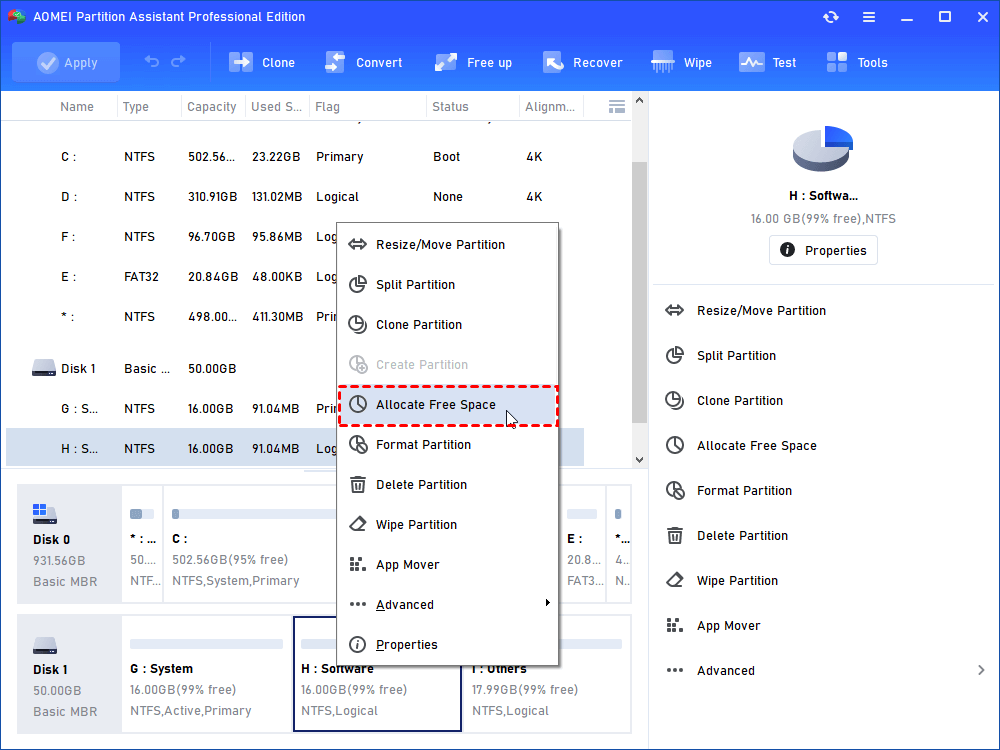Open the Wipe toolbar item
Screen dimensions: 1000x750
tap(682, 62)
